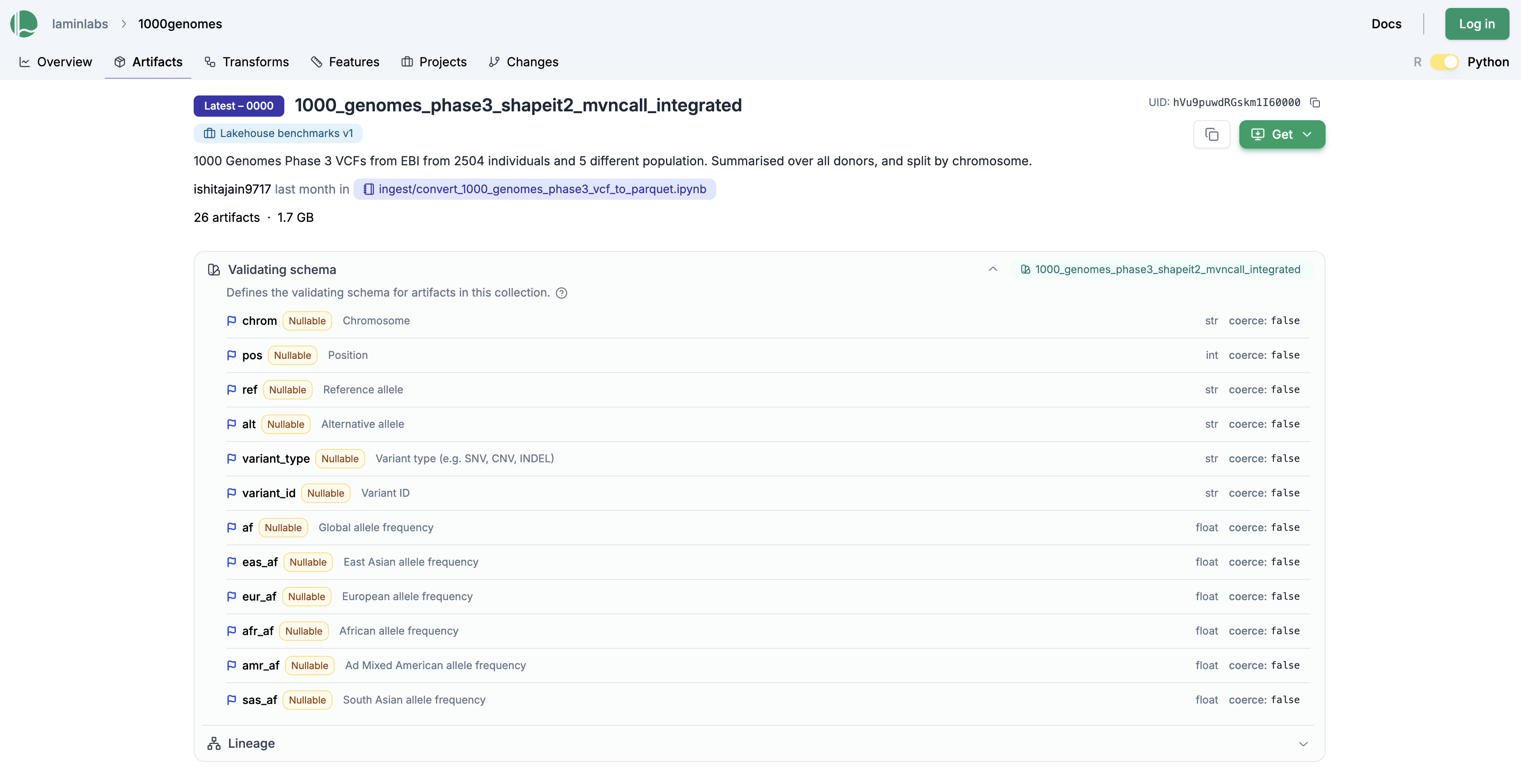Click the 'Global allele frequency' description
The height and width of the screenshot is (784, 1521).
(375, 528)
